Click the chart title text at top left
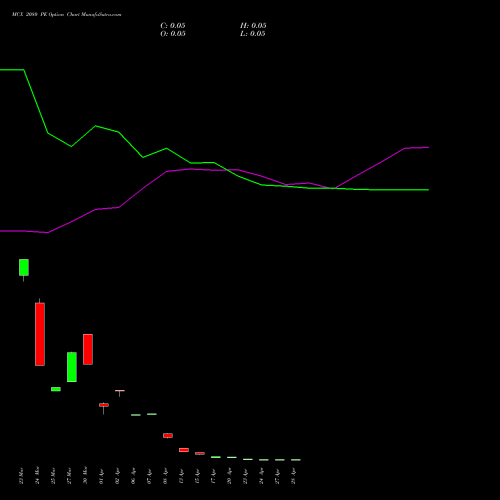This screenshot has width=500, height=500. tap(67, 14)
